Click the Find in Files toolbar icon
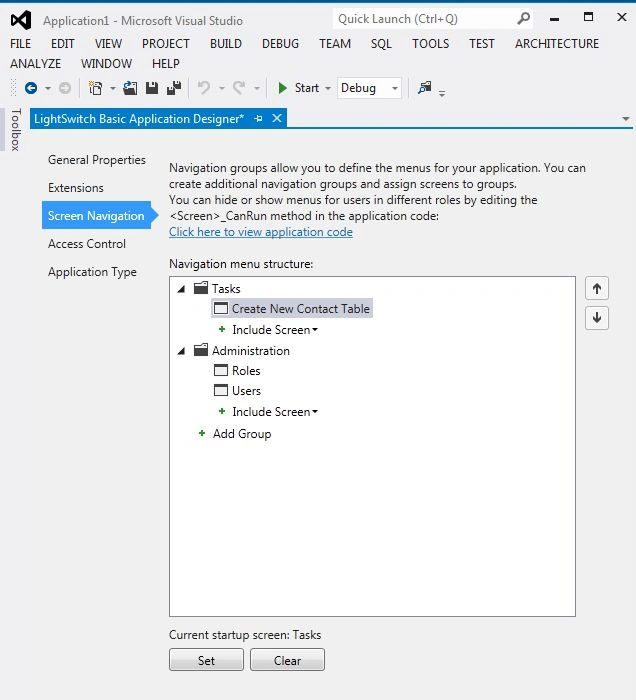The height and width of the screenshot is (700, 636). click(424, 88)
